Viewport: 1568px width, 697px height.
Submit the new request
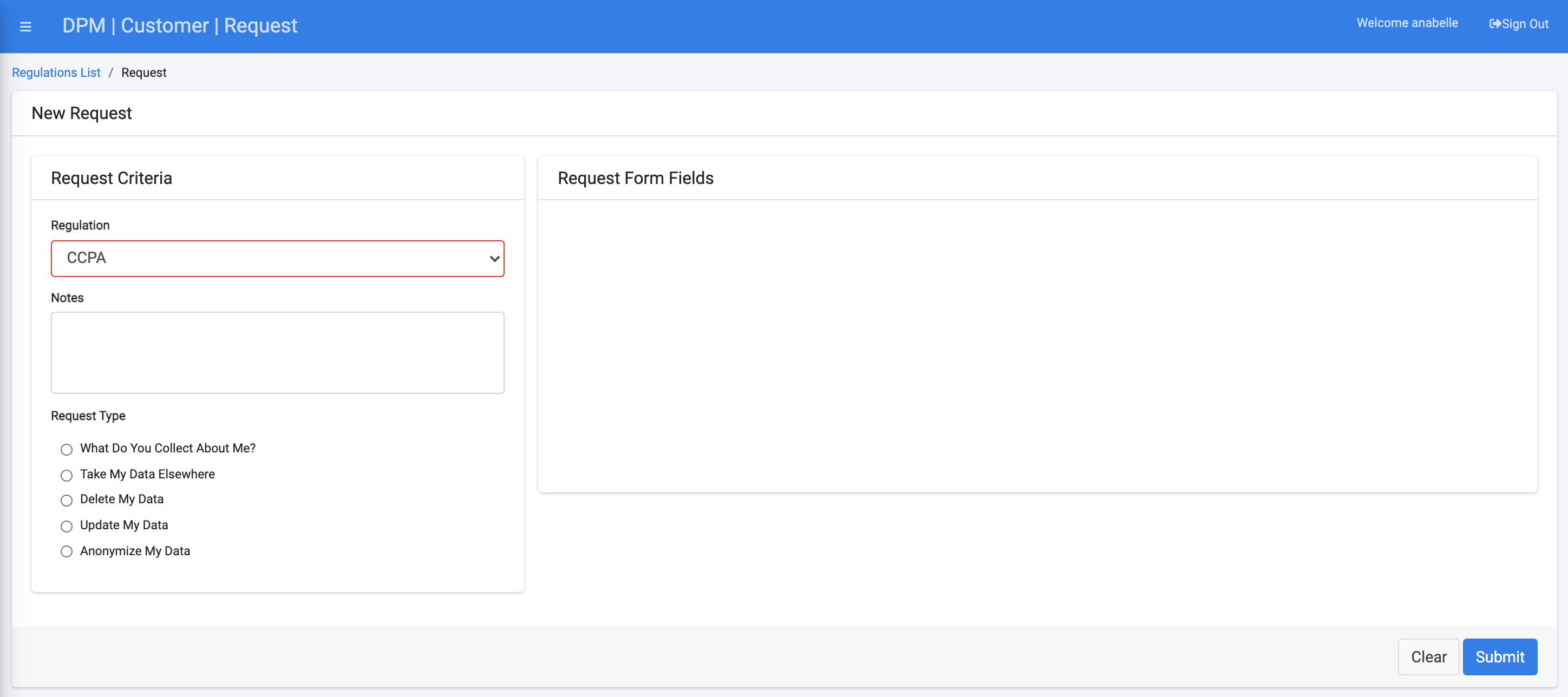tap(1500, 657)
